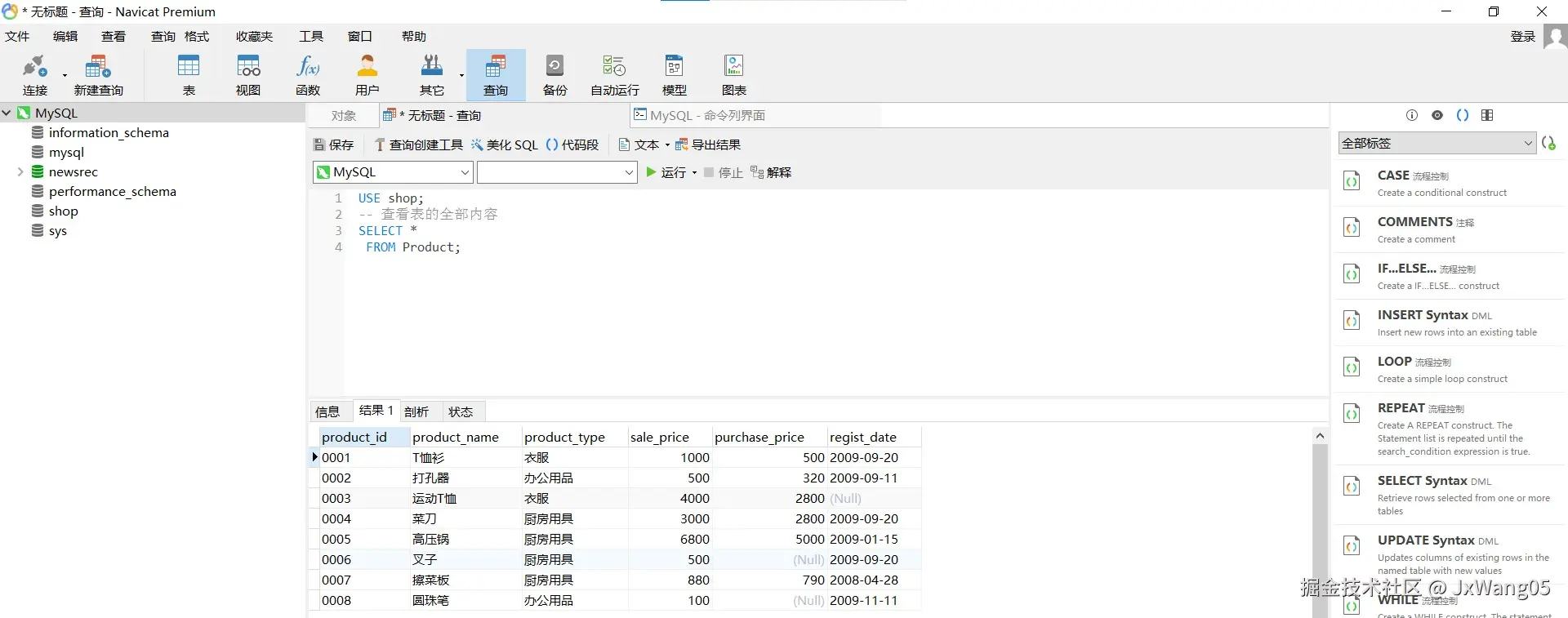Open the connection MySQL combo box
1568x618 pixels.
point(393,172)
